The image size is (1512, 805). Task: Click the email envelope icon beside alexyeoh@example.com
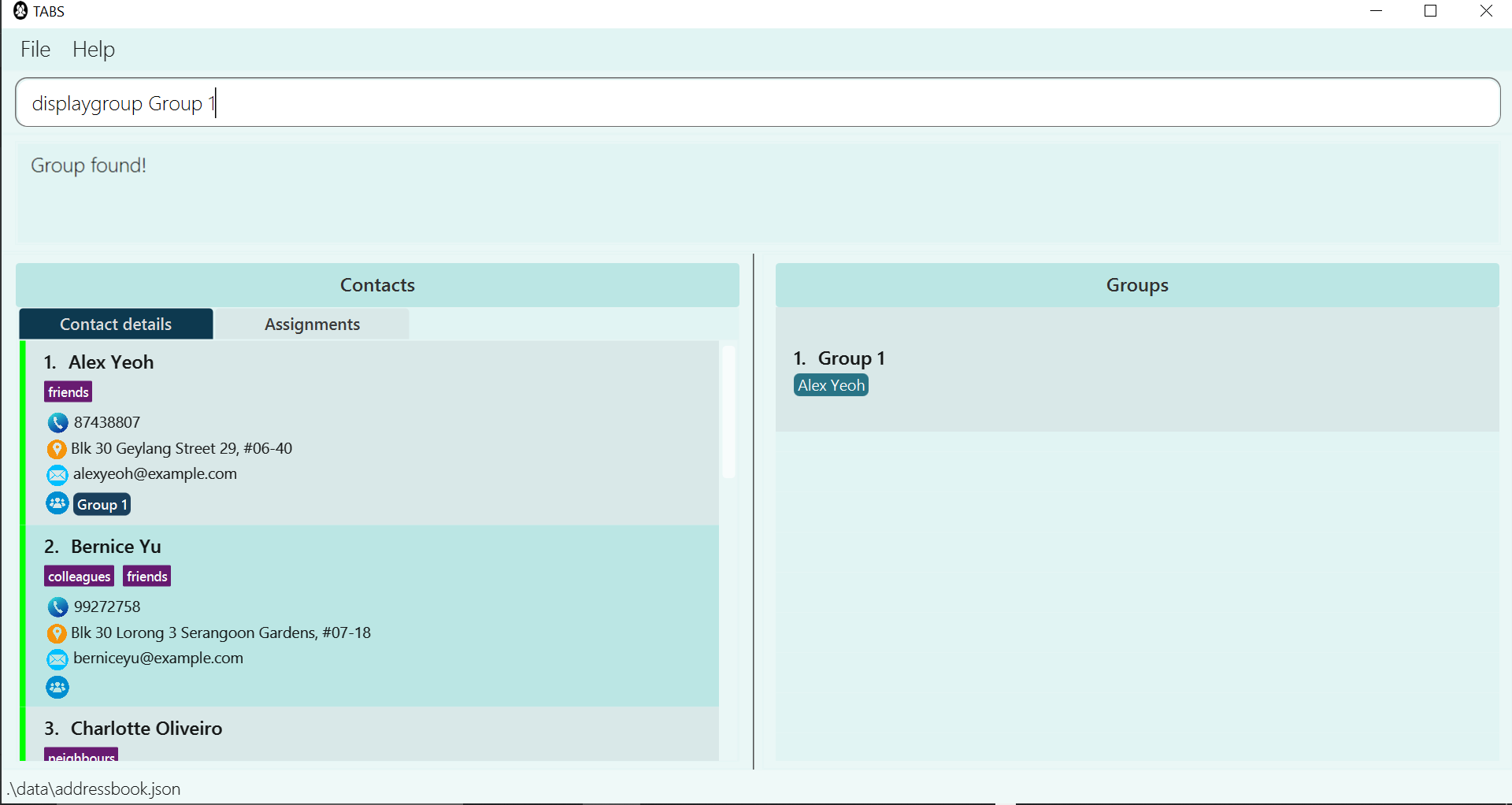(57, 474)
